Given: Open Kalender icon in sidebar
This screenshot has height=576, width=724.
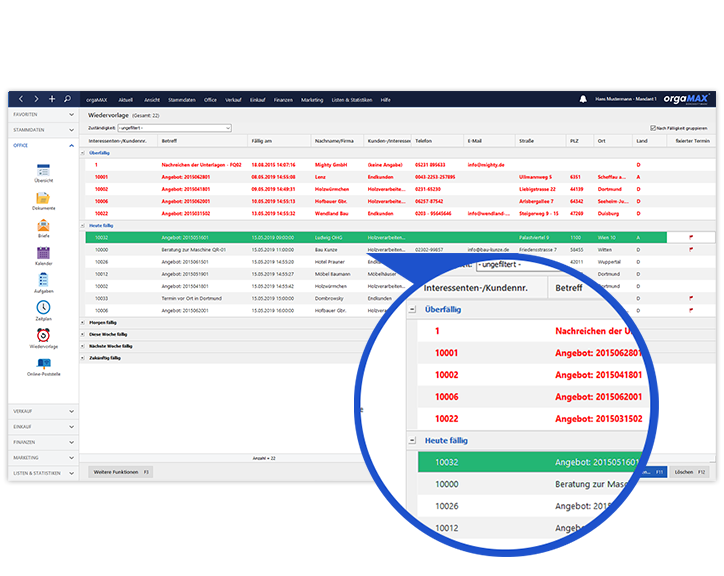Looking at the screenshot, I should [43, 256].
